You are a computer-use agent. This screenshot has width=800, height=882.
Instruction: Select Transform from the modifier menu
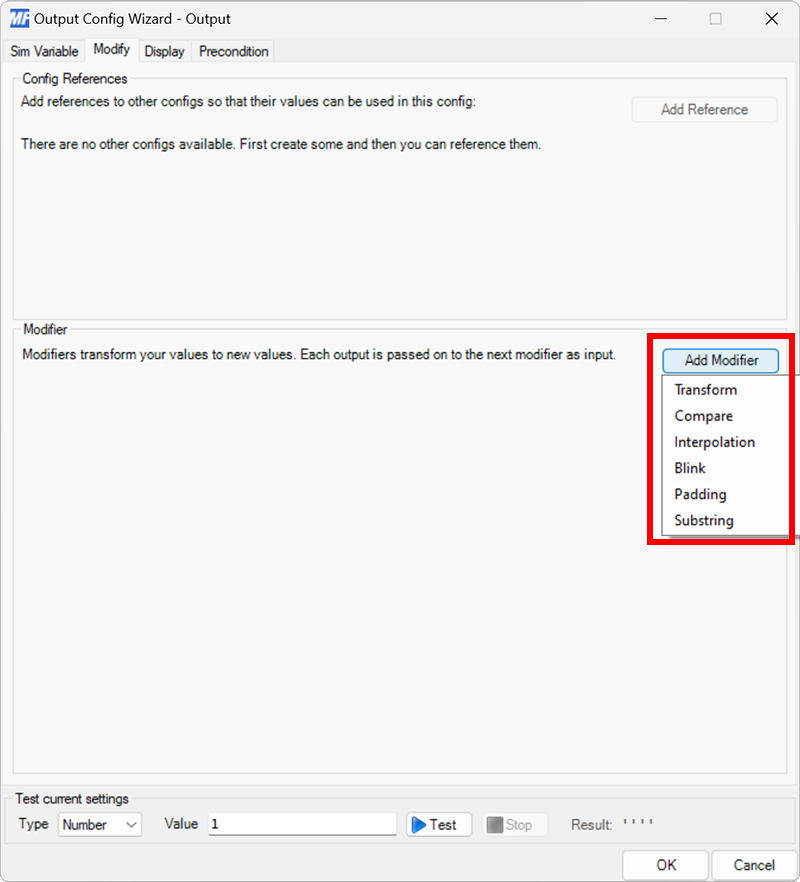click(706, 389)
